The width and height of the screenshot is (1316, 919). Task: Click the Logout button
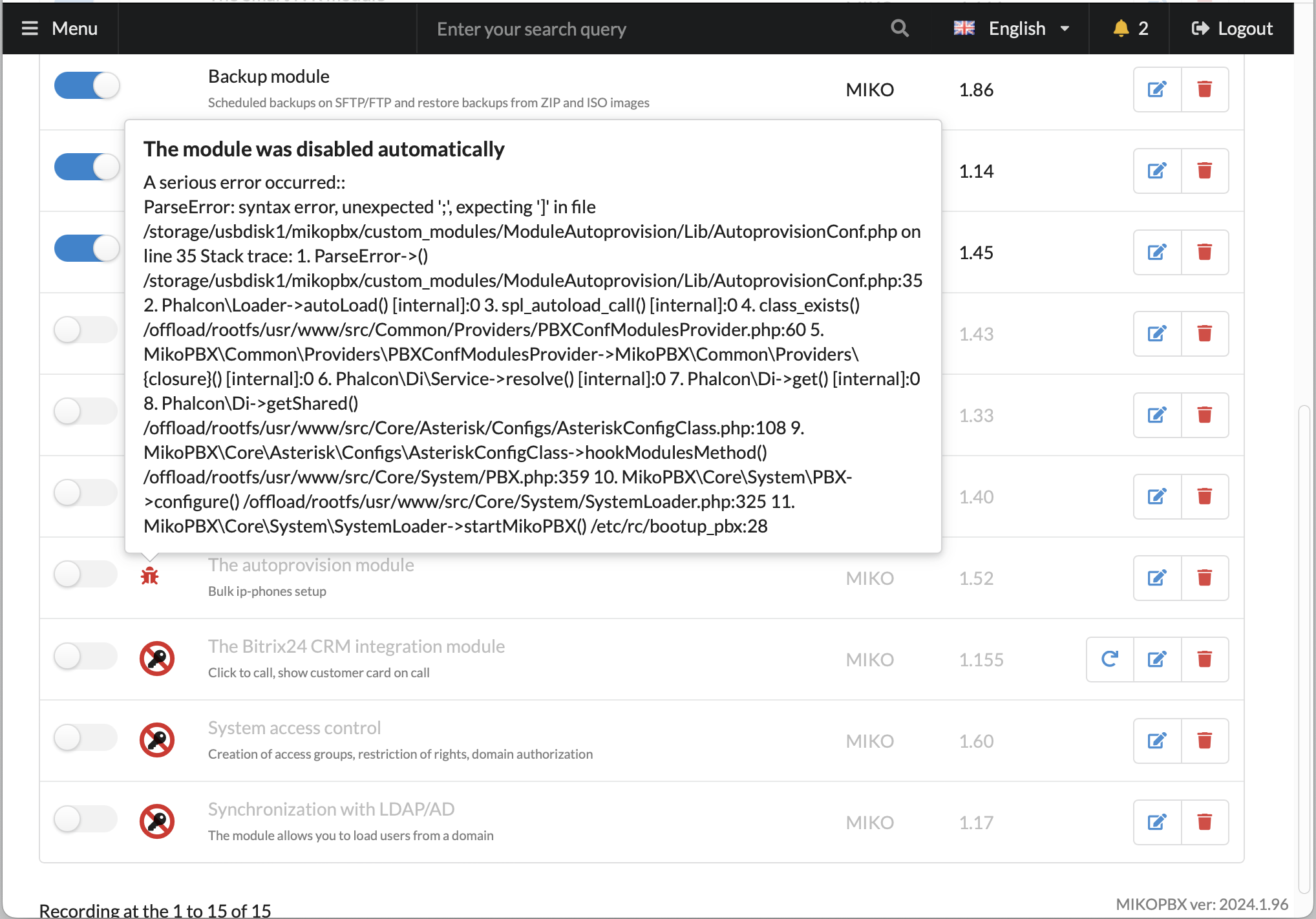(x=1232, y=28)
